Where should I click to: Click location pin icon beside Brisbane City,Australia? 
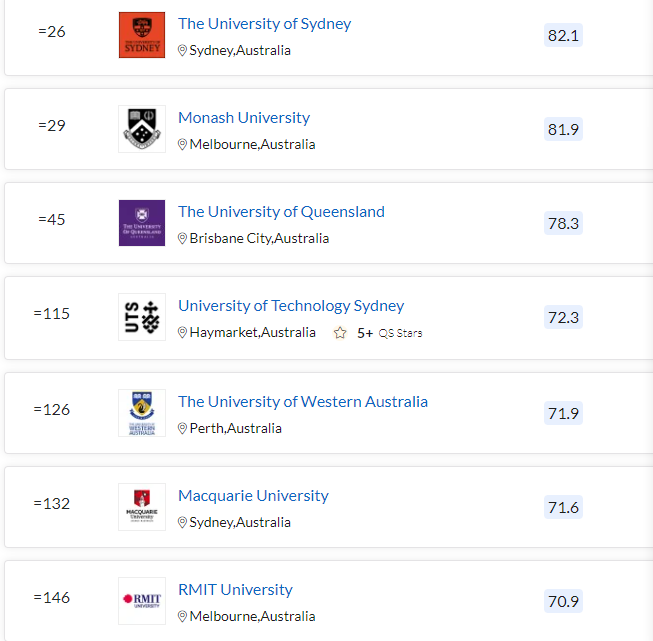[x=182, y=238]
